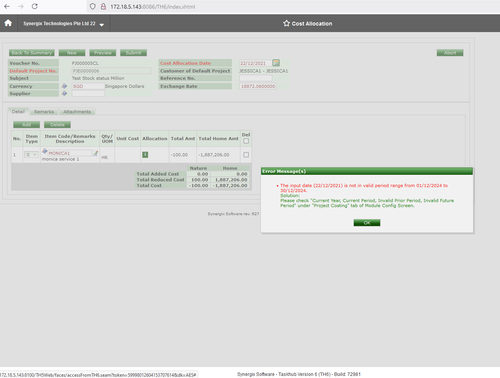Switch to Attachments tab
This screenshot has height=378, width=500.
[77, 112]
